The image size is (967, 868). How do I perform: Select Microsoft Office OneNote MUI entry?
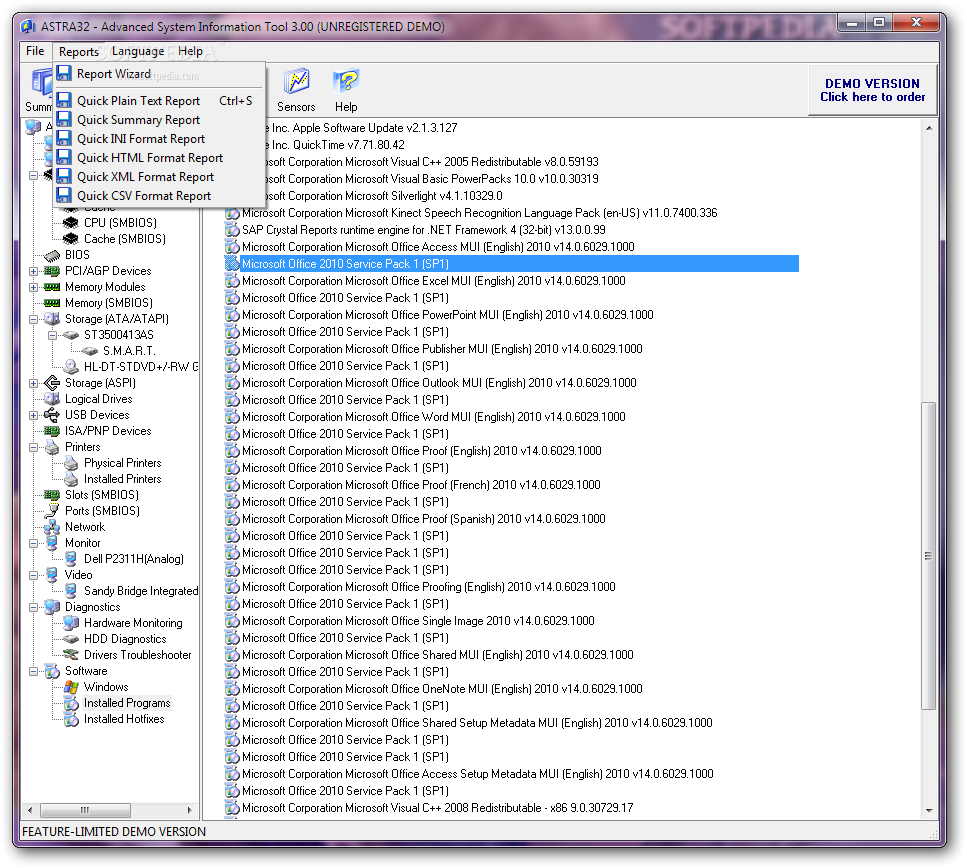(442, 689)
